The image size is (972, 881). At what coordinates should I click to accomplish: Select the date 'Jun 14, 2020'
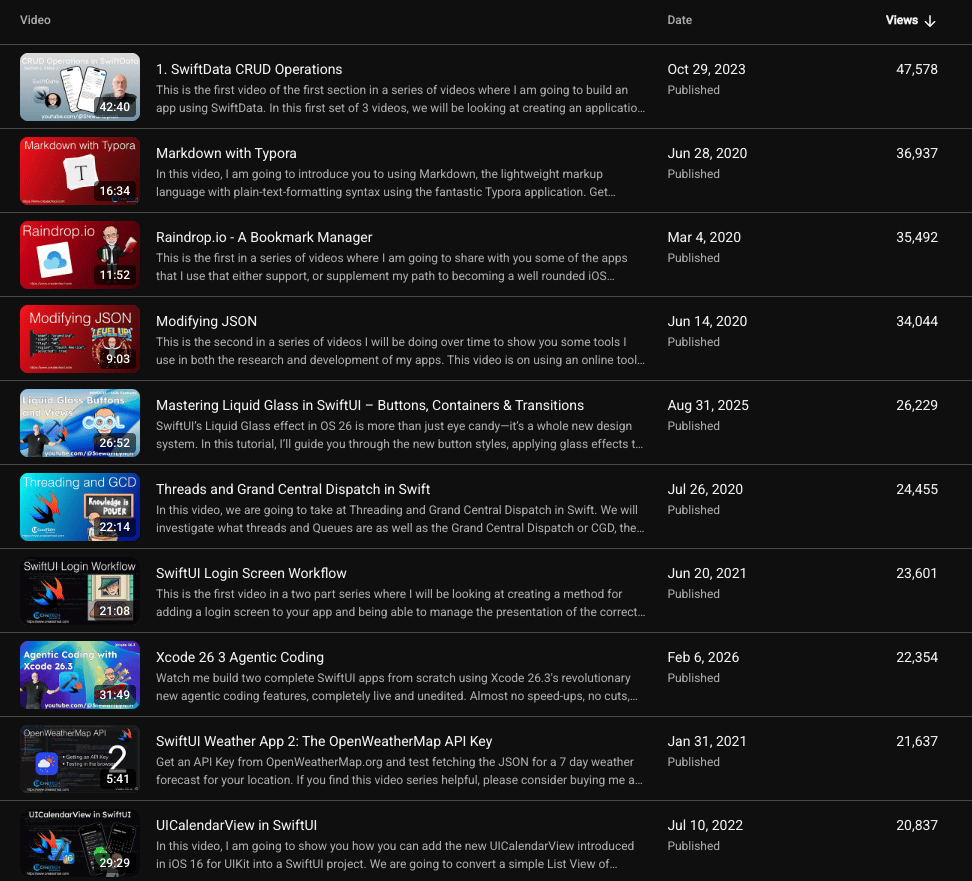(707, 321)
